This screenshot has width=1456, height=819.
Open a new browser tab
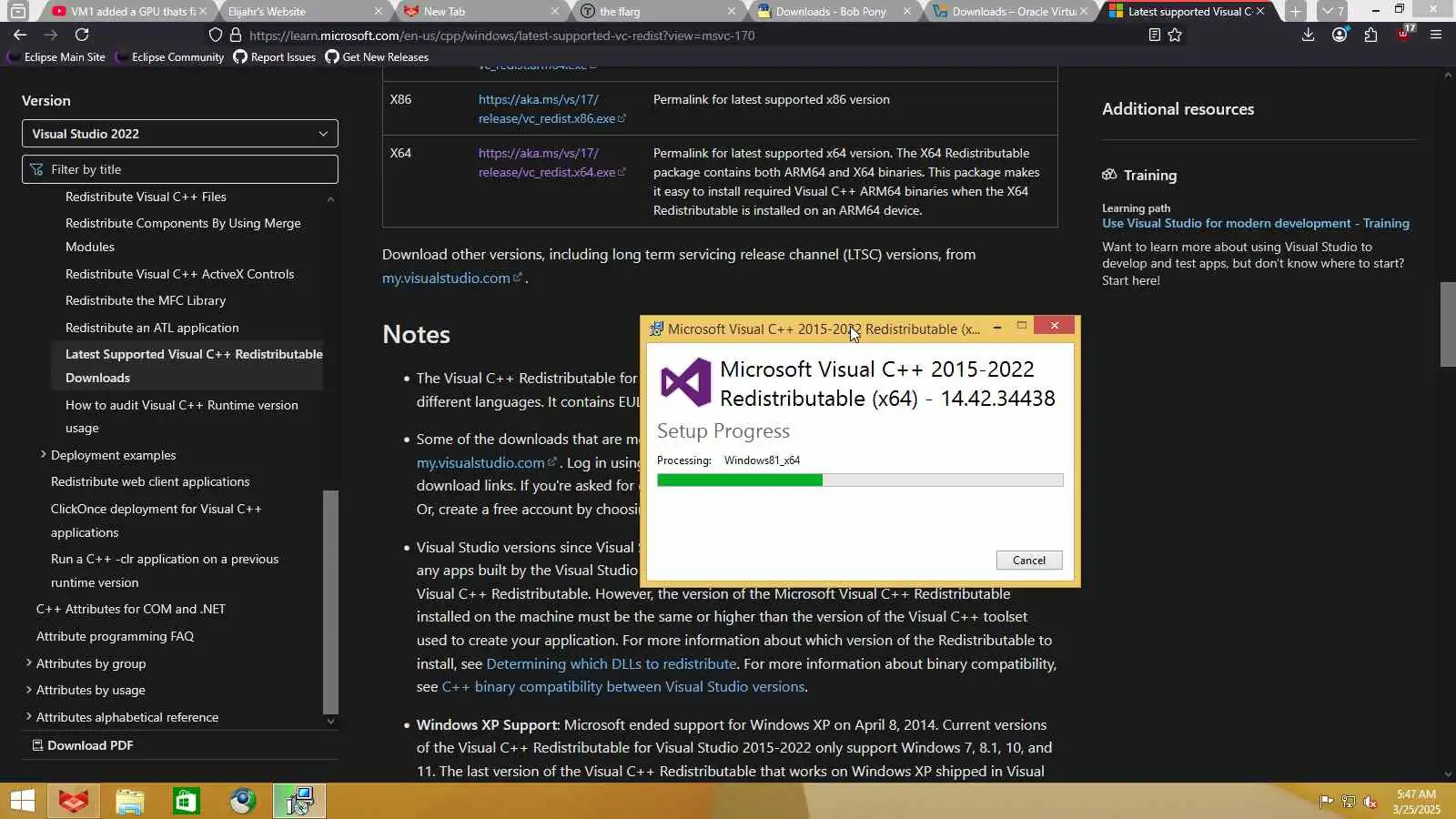[x=1295, y=12]
